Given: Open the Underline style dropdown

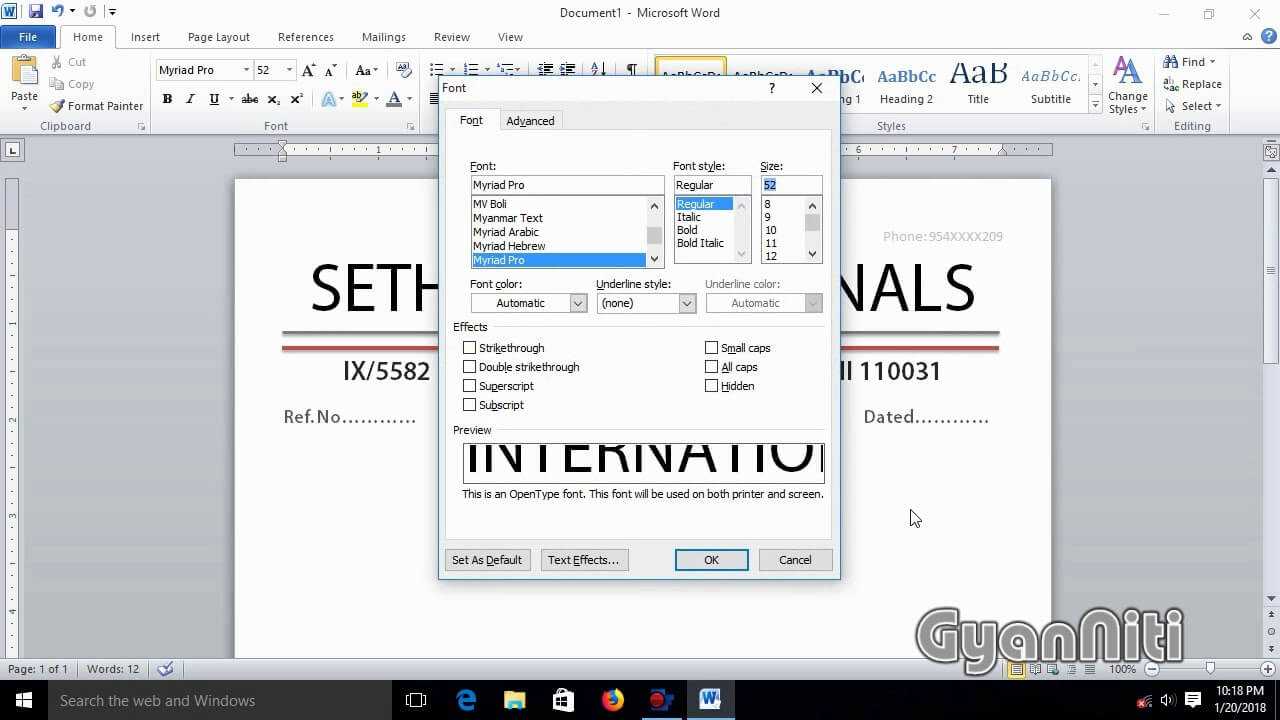Looking at the screenshot, I should tap(687, 303).
